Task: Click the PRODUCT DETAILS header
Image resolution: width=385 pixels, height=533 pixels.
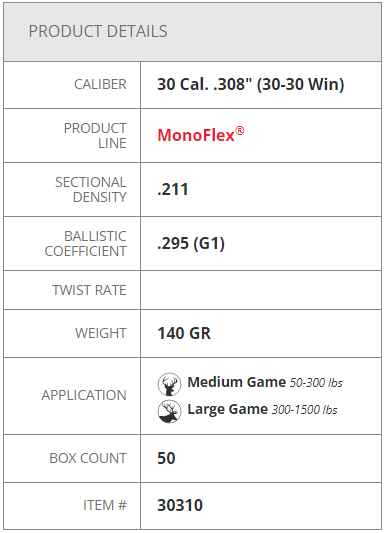Action: tap(98, 31)
